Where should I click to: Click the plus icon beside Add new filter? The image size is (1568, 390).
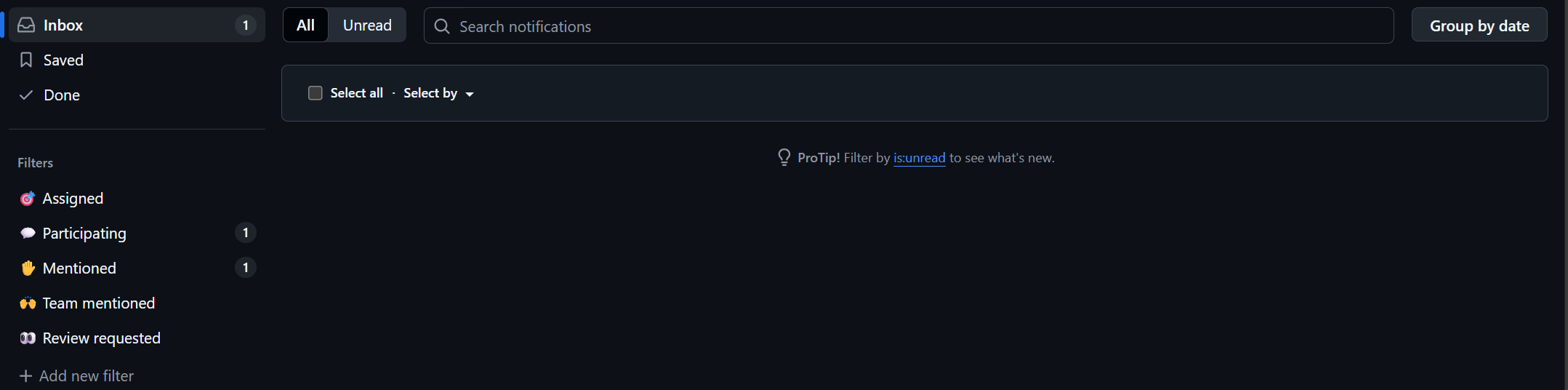coord(25,376)
